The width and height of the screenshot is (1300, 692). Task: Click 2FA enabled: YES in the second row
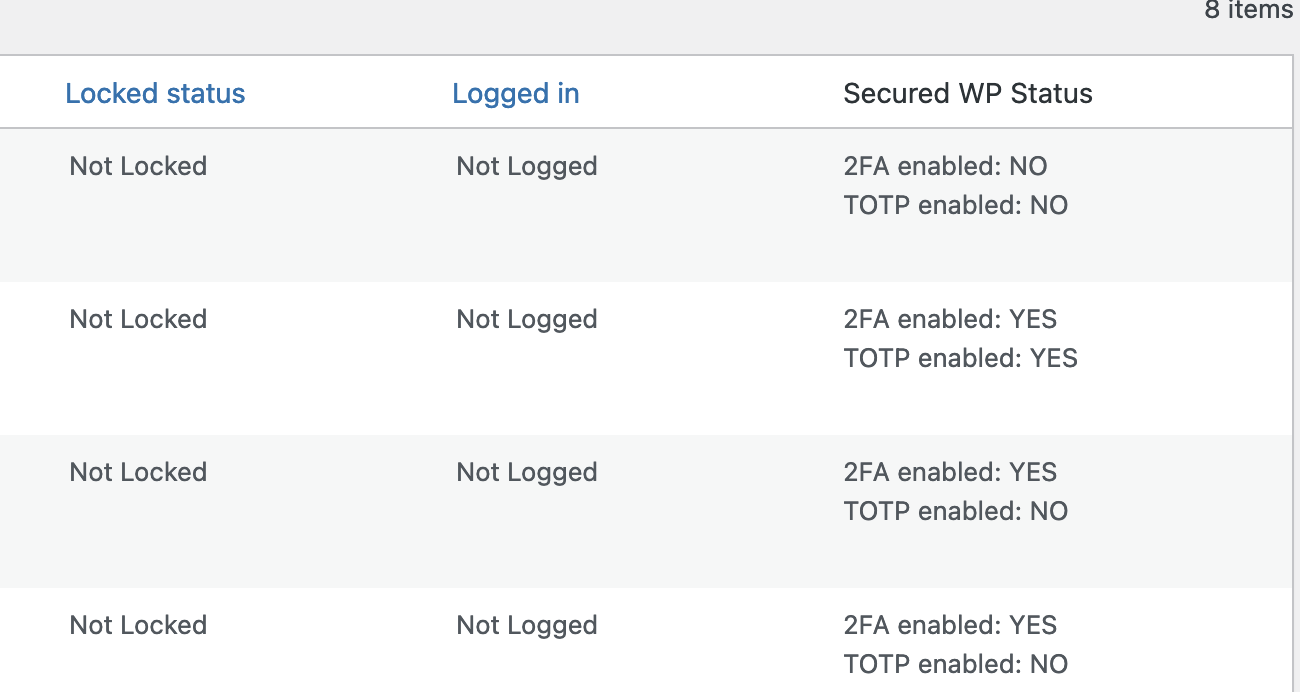[950, 319]
